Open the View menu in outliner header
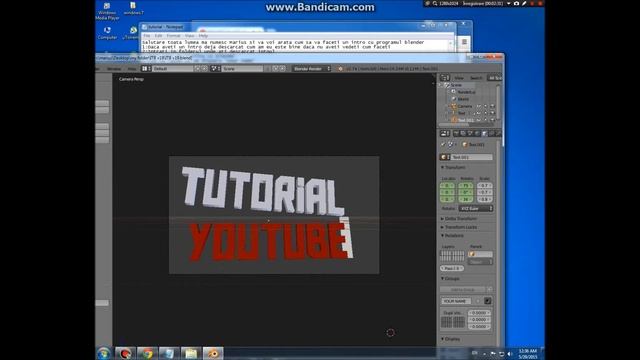640x360 pixels. (459, 78)
